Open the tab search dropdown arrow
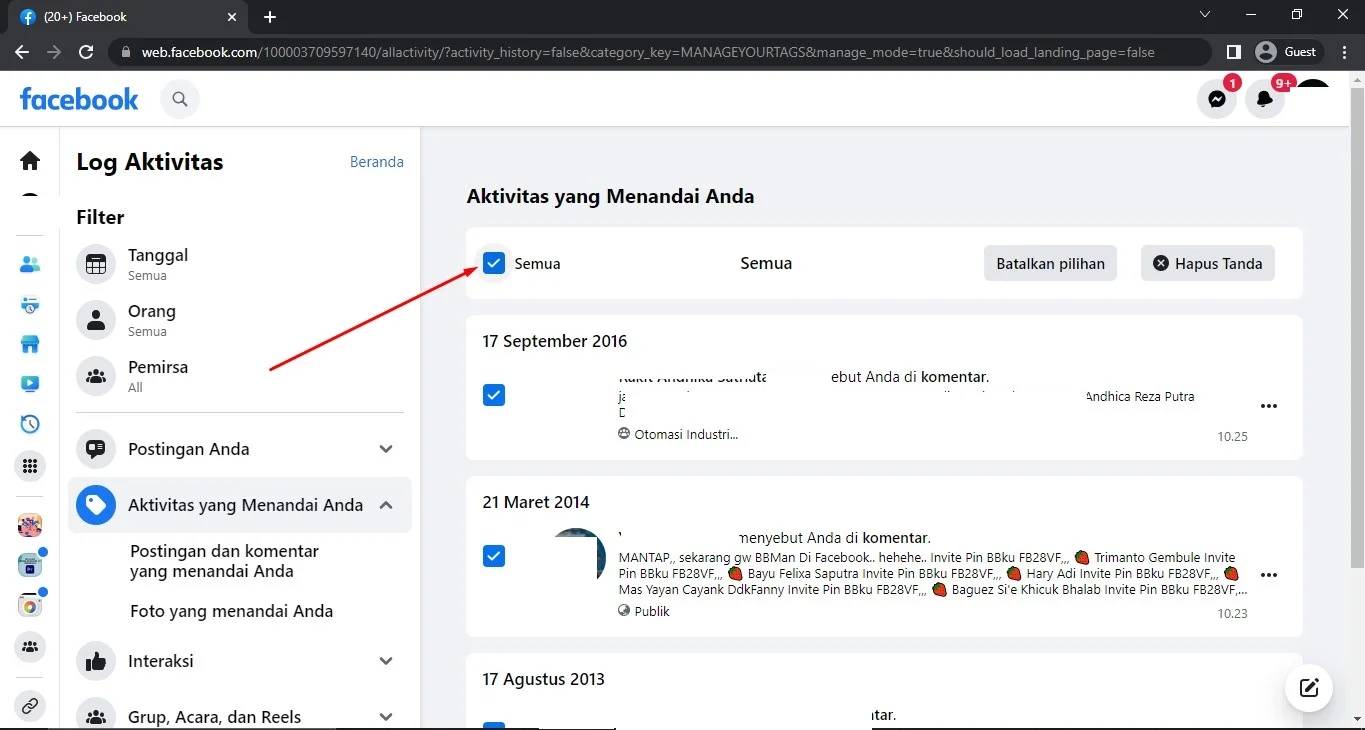 click(x=1205, y=15)
